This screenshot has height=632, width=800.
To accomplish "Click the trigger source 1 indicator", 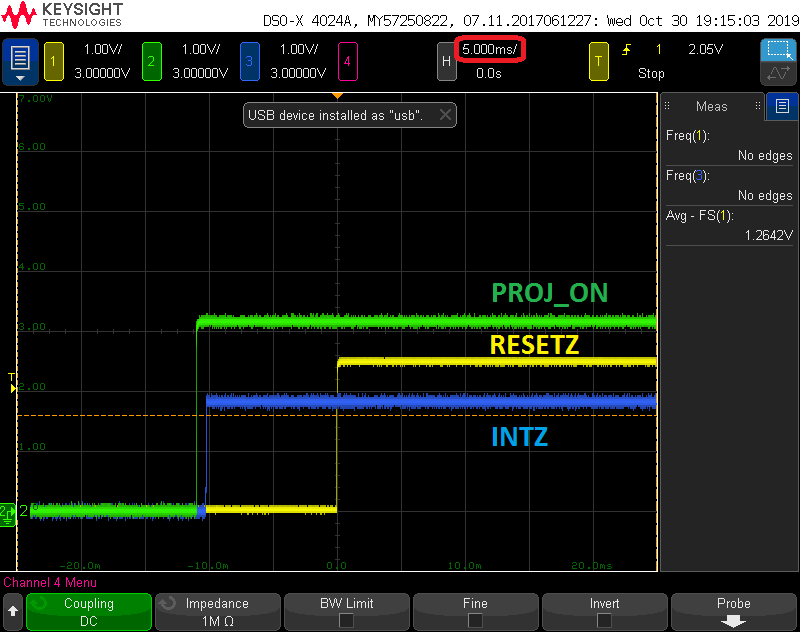I will click(659, 49).
